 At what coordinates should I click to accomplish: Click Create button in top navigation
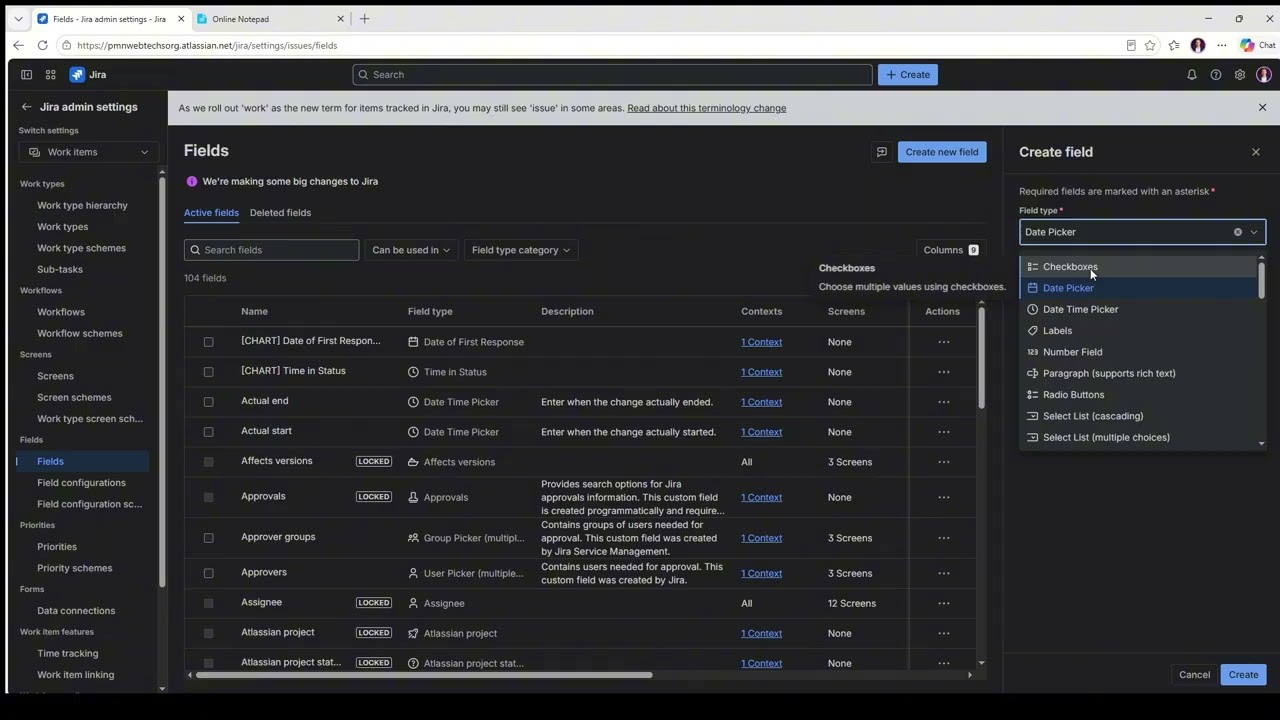(908, 75)
